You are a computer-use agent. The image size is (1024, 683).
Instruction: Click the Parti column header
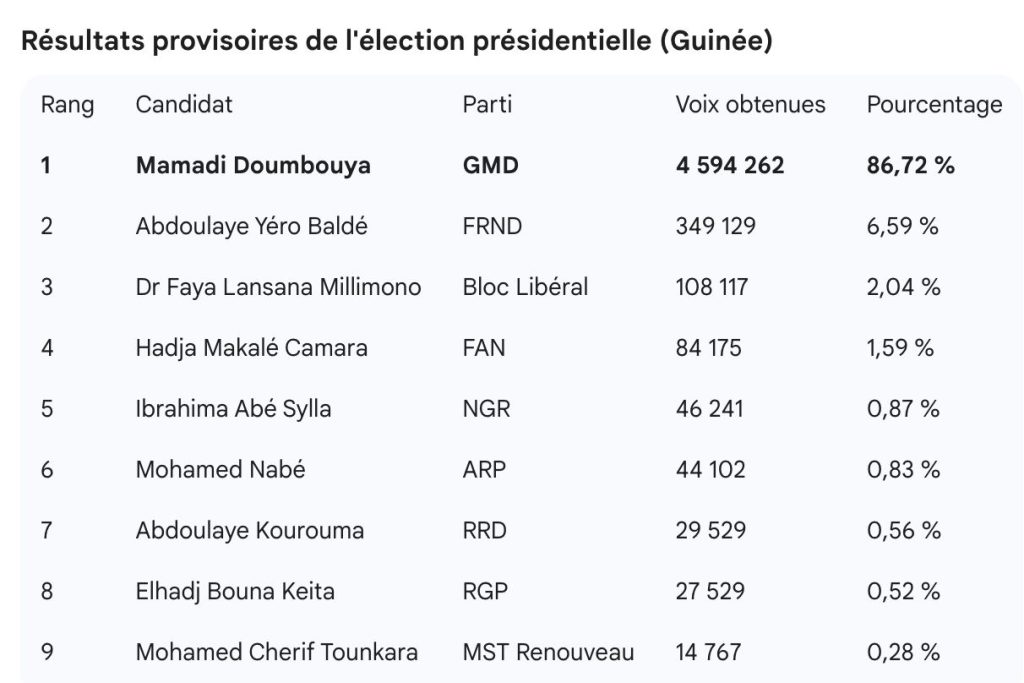pyautogui.click(x=487, y=105)
